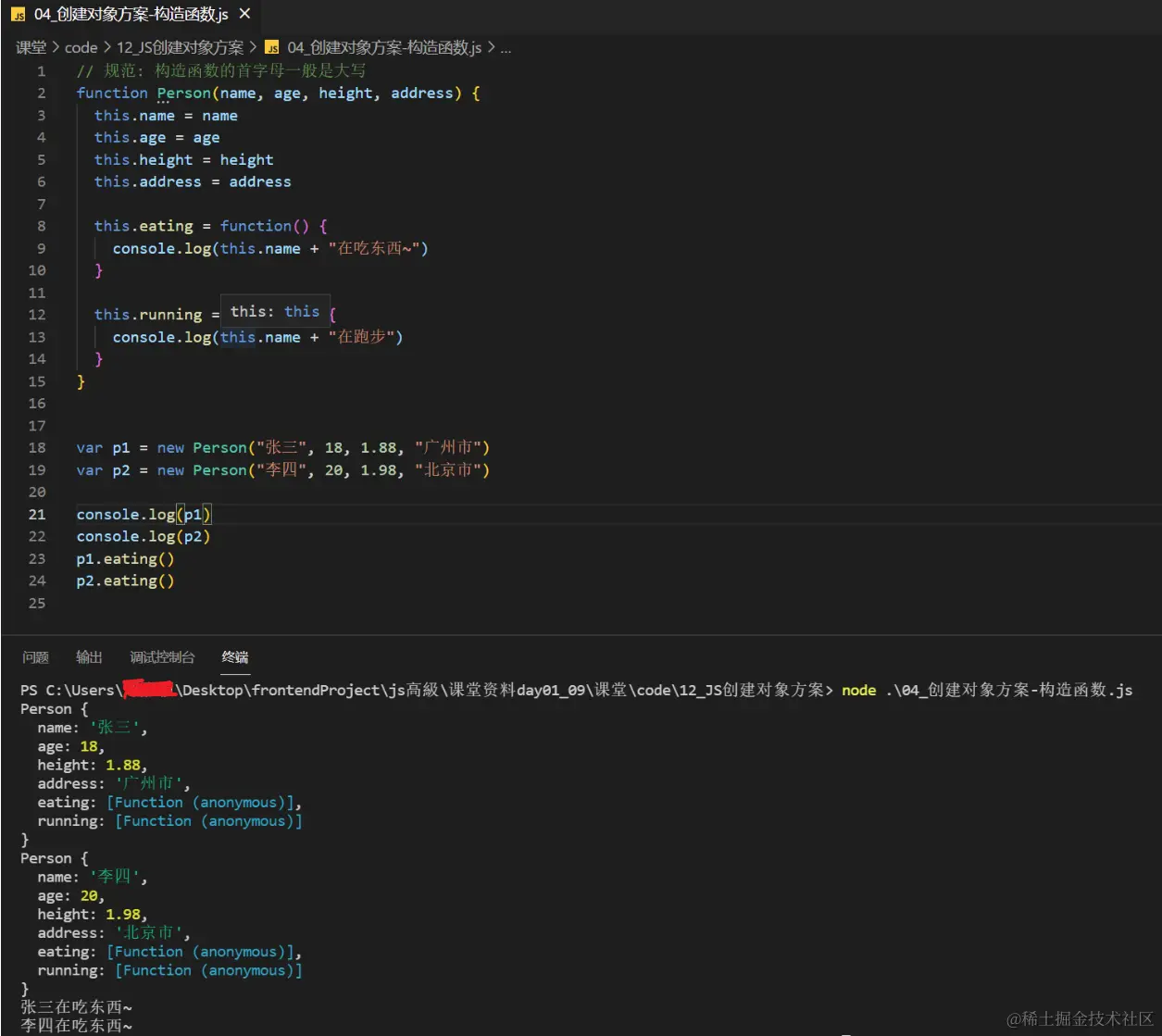Click console.log(p1) on line 21
The height and width of the screenshot is (1036, 1162).
(x=144, y=515)
